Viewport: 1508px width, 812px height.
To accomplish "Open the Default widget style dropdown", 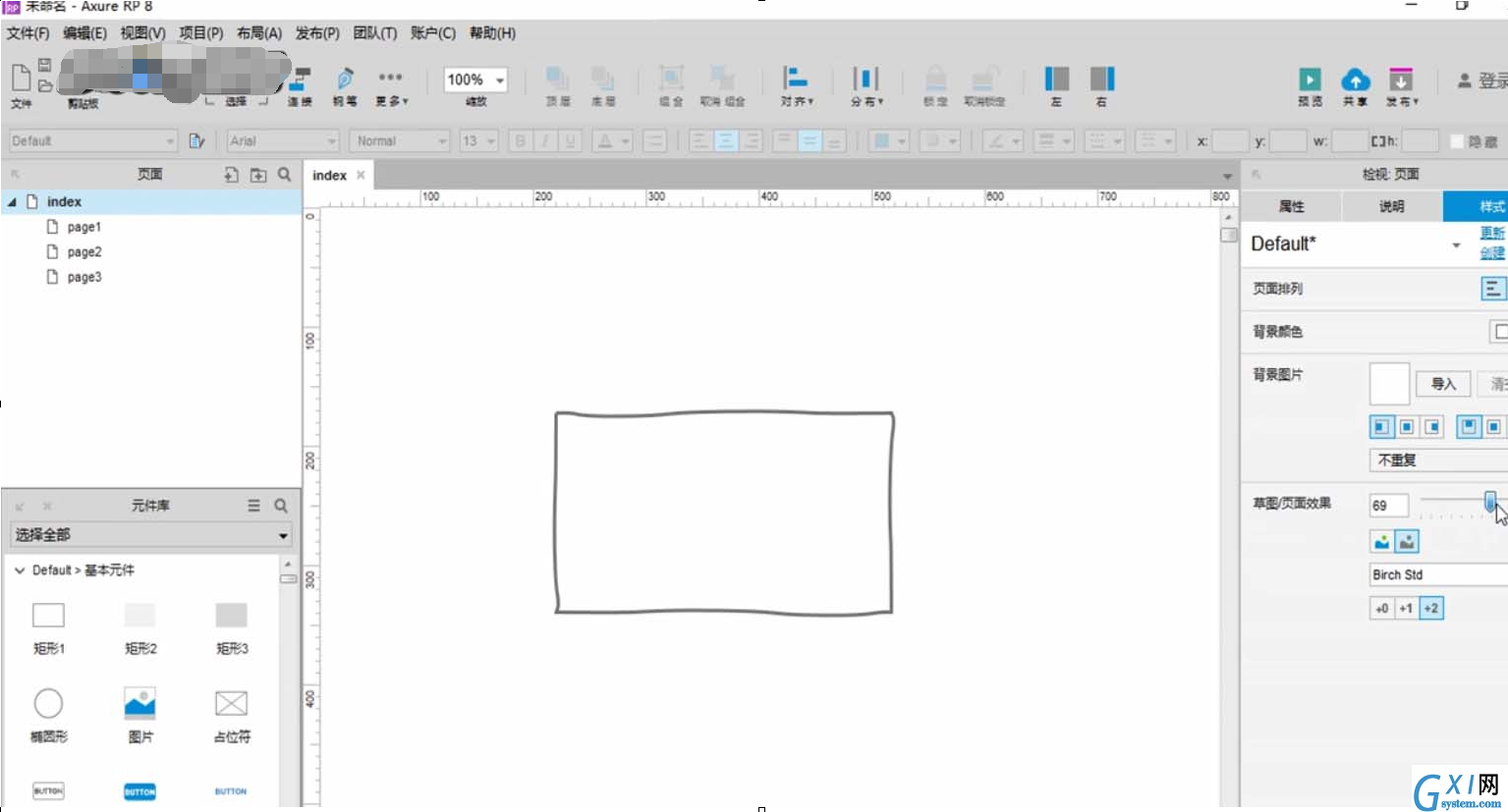I will coord(93,140).
